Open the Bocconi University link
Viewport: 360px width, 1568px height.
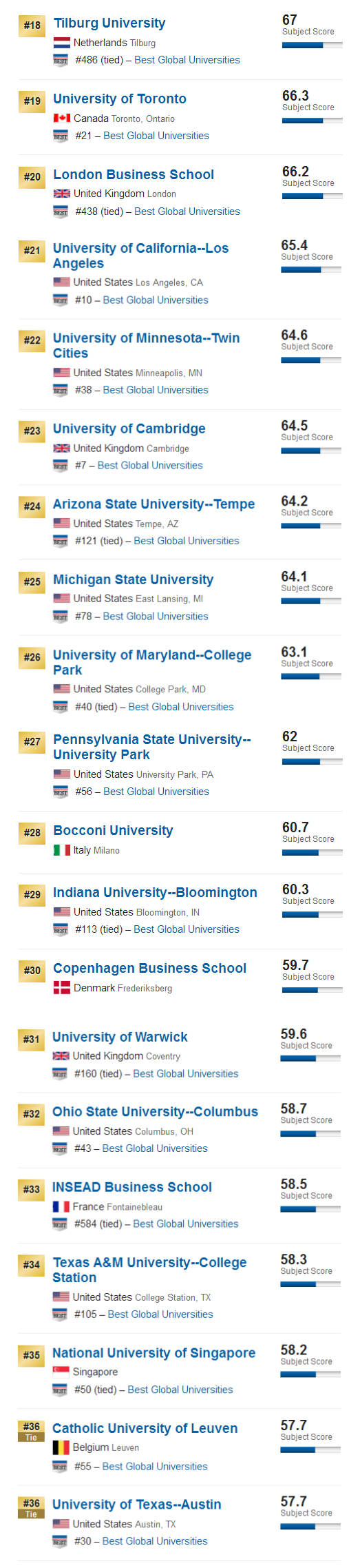tap(113, 831)
